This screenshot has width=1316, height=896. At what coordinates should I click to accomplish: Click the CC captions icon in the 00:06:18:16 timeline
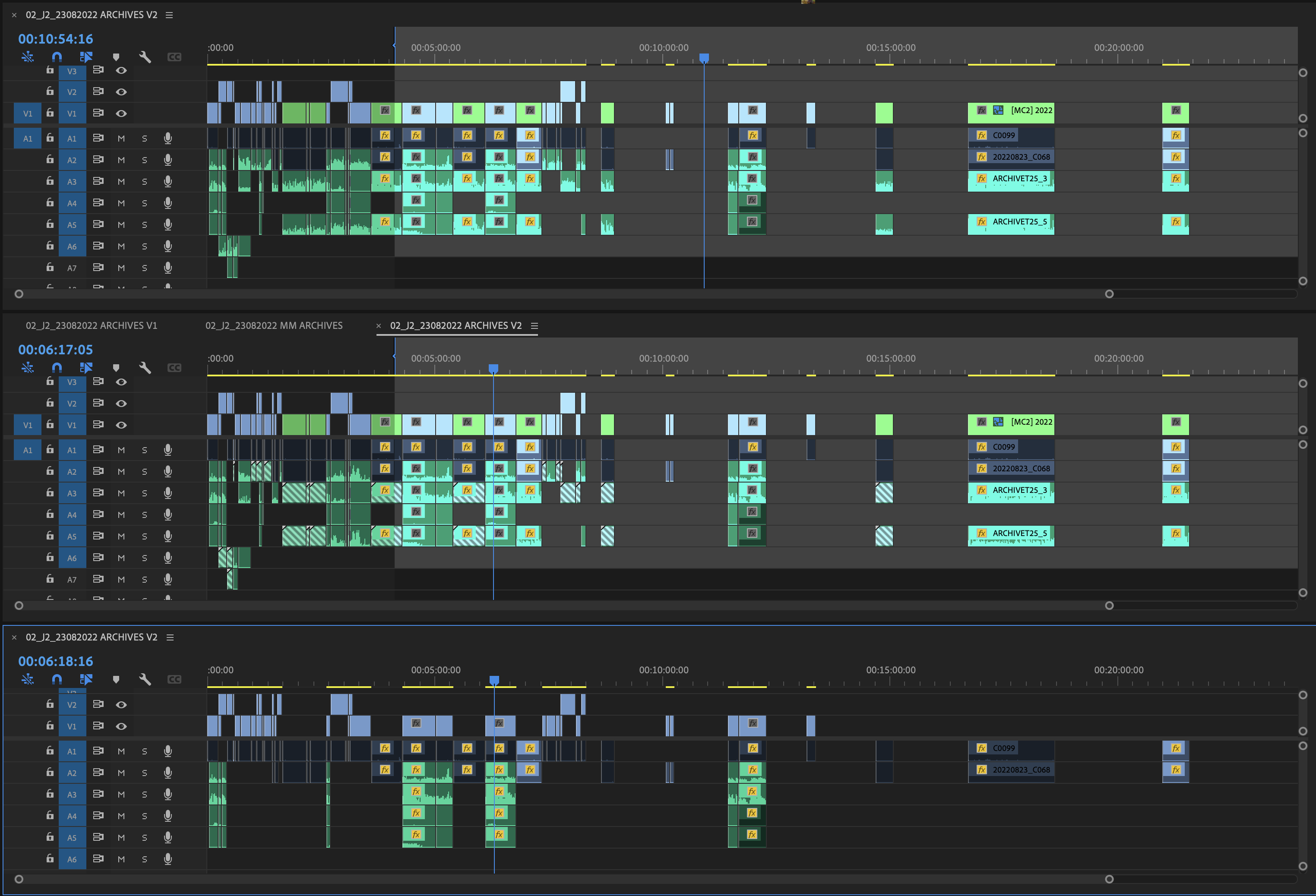pos(174,679)
